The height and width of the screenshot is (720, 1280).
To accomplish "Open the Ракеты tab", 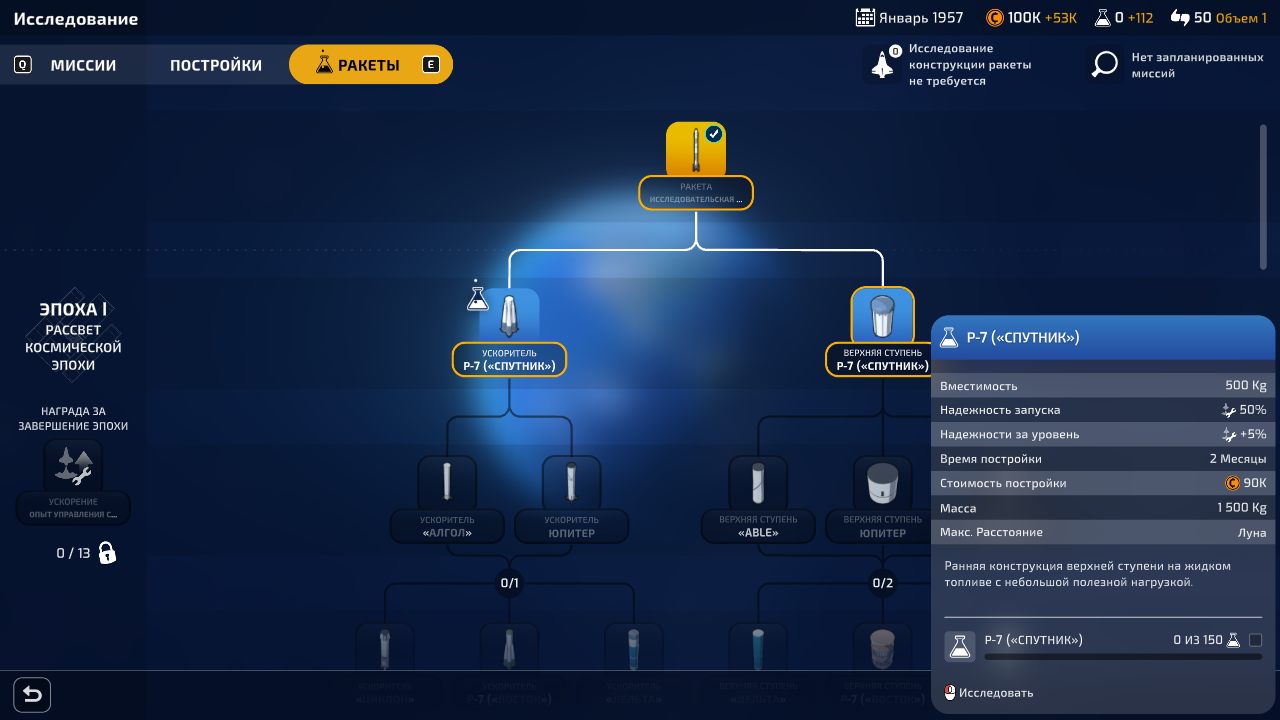I will pyautogui.click(x=370, y=65).
